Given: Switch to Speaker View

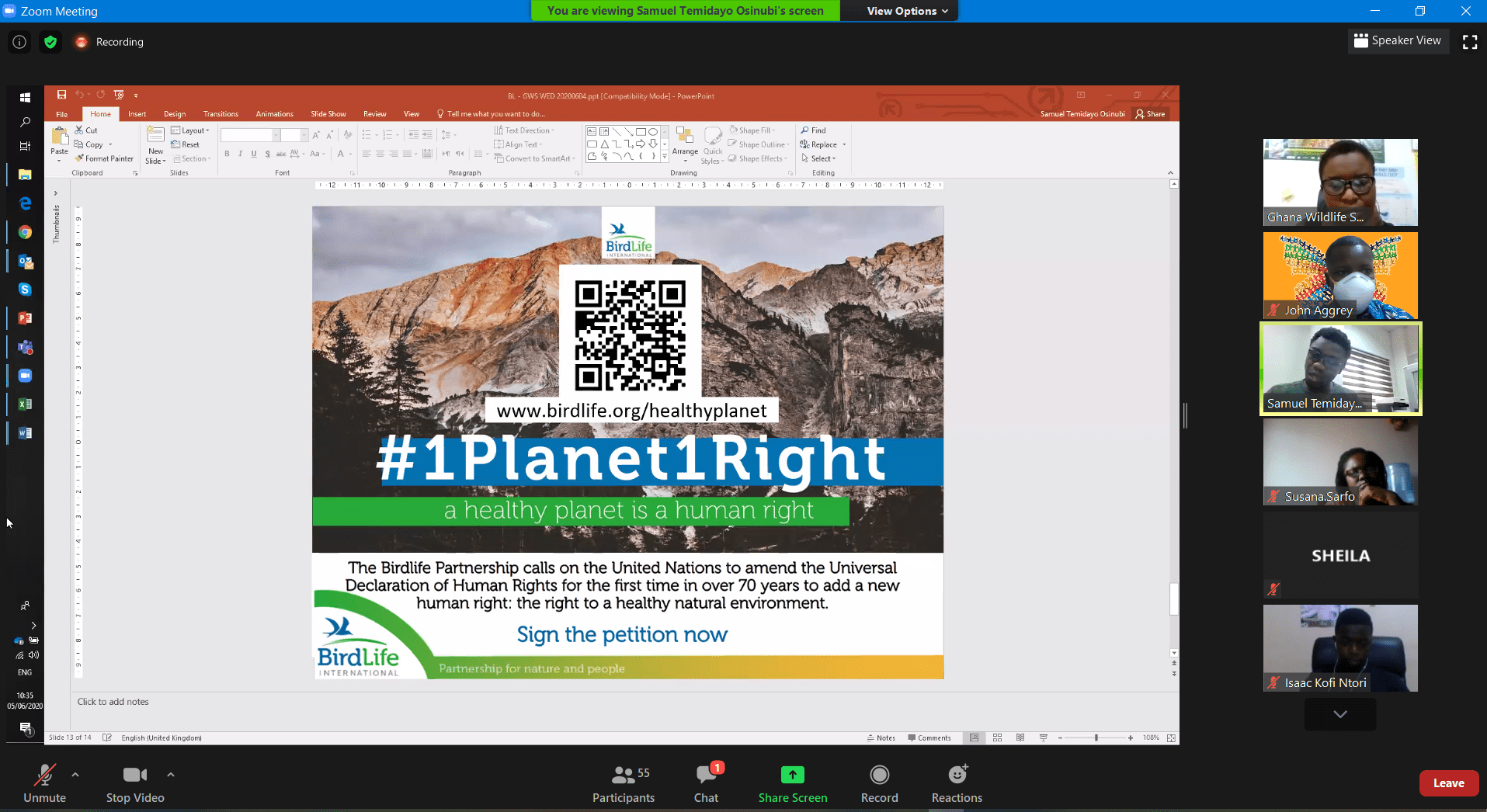Looking at the screenshot, I should click(x=1398, y=40).
